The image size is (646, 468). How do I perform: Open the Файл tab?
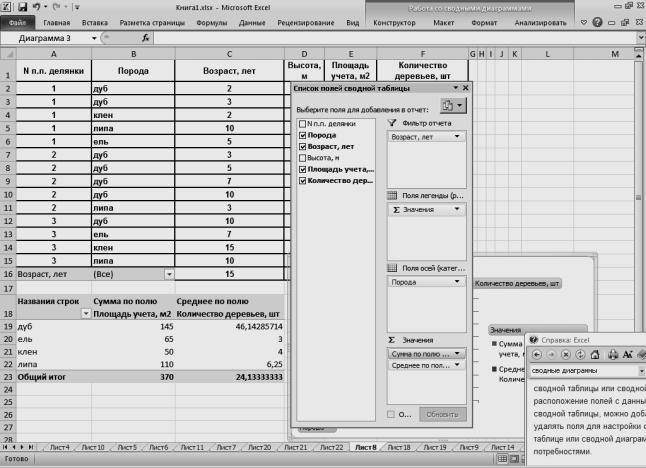[x=17, y=23]
